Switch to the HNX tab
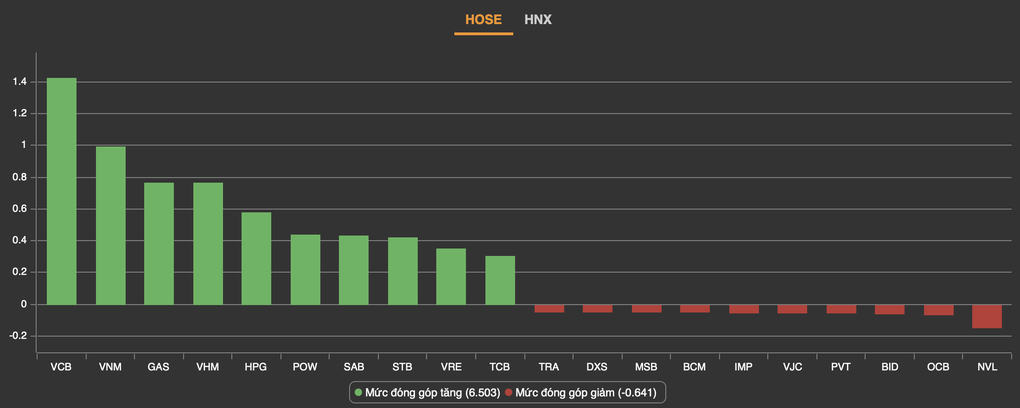The height and width of the screenshot is (408, 1020). tap(538, 20)
